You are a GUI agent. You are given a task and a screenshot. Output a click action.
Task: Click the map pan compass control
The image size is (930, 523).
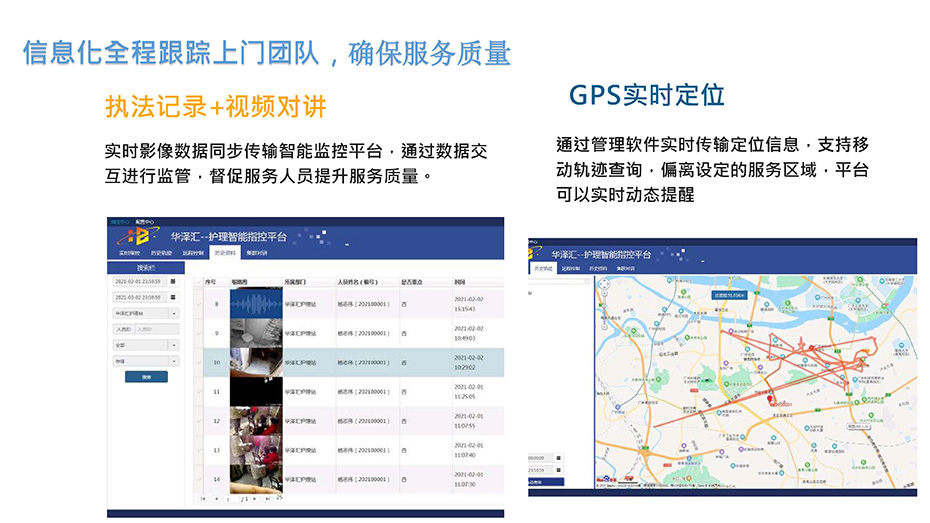[605, 286]
